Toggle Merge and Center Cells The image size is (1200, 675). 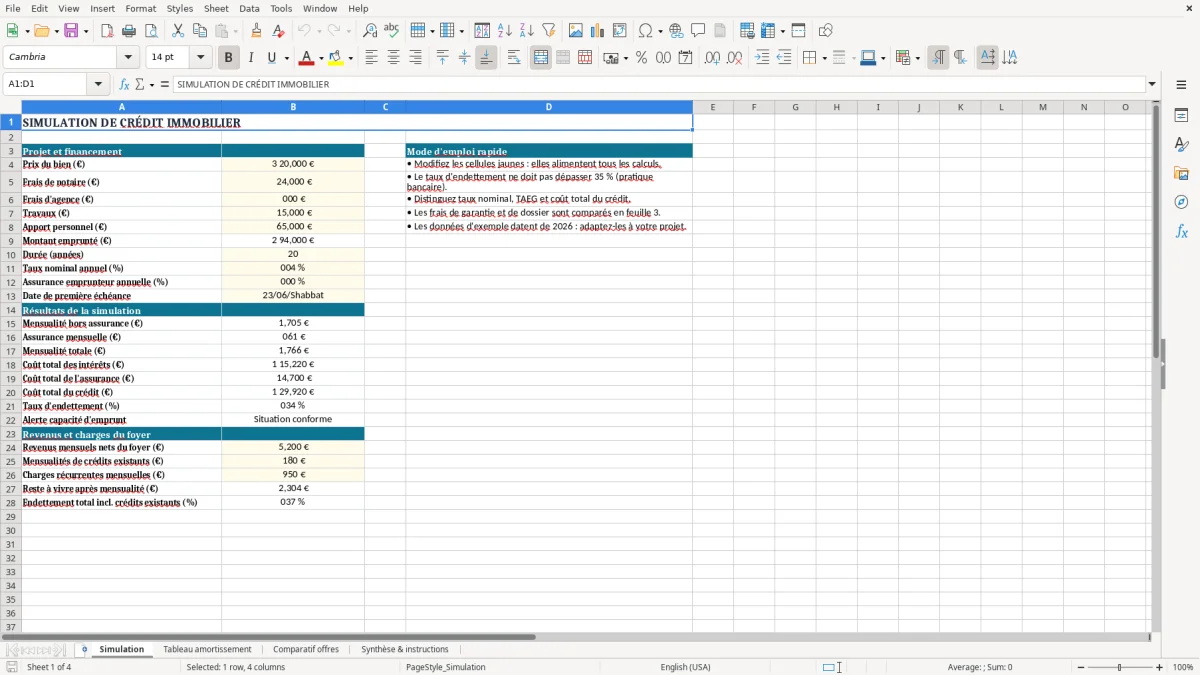[x=541, y=58]
